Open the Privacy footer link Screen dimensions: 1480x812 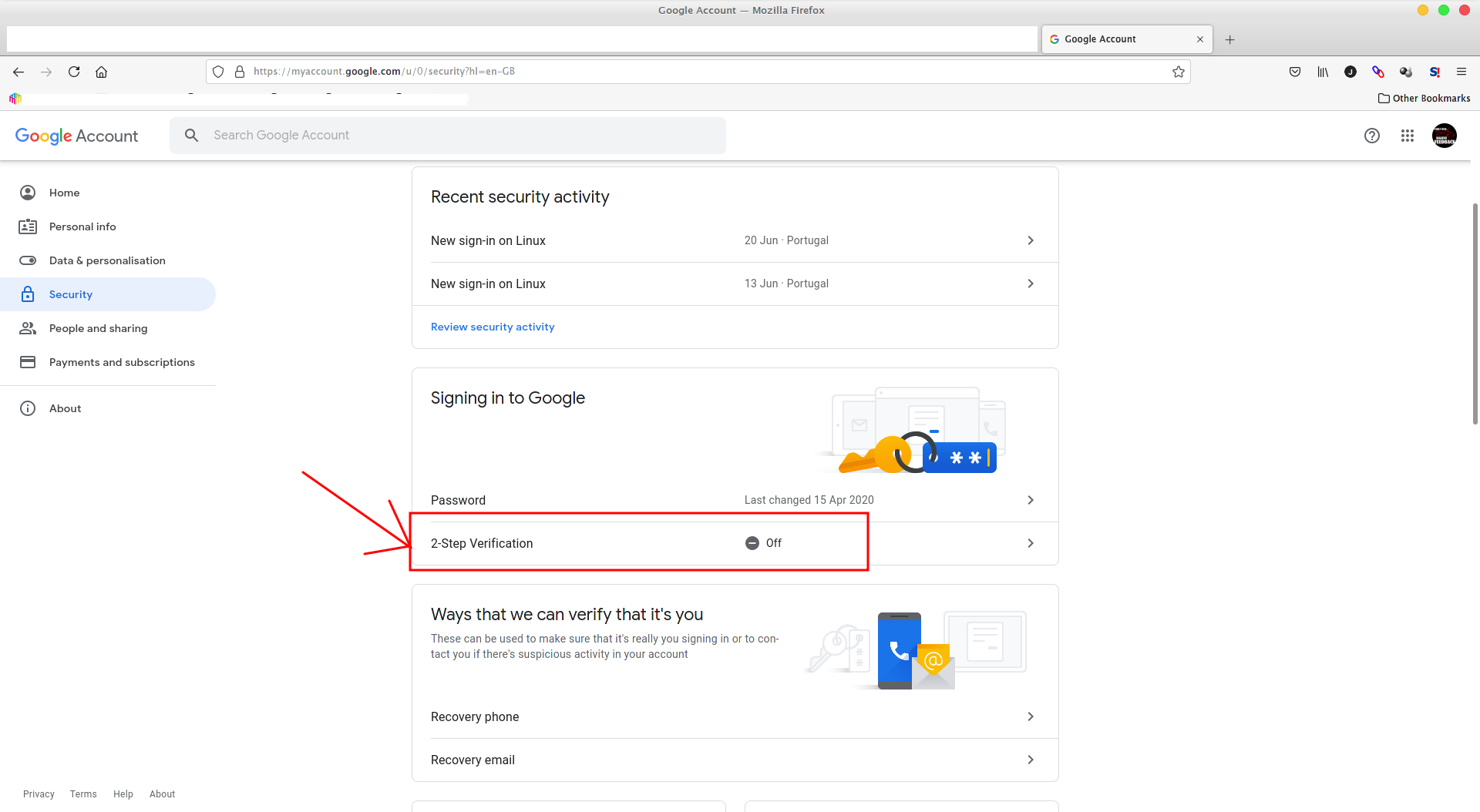39,794
